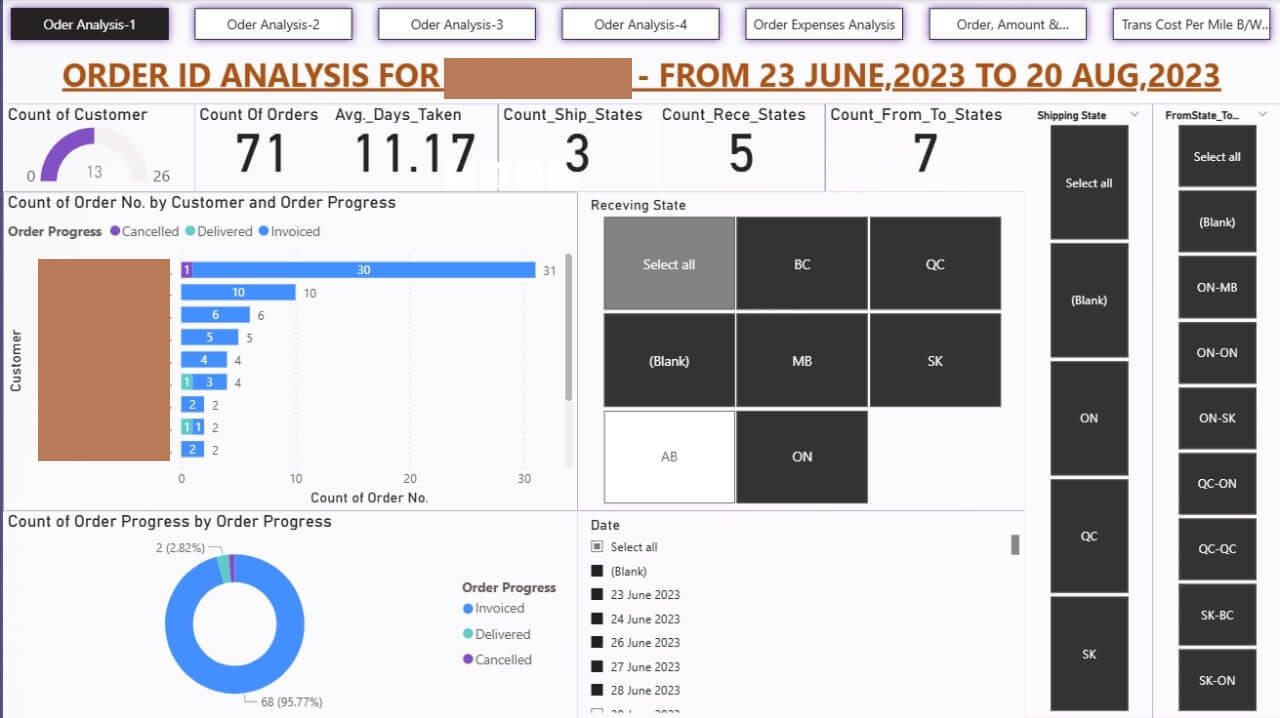Click the Invoiced legend marker of donut chart
Image resolution: width=1280 pixels, height=718 pixels.
click(468, 608)
